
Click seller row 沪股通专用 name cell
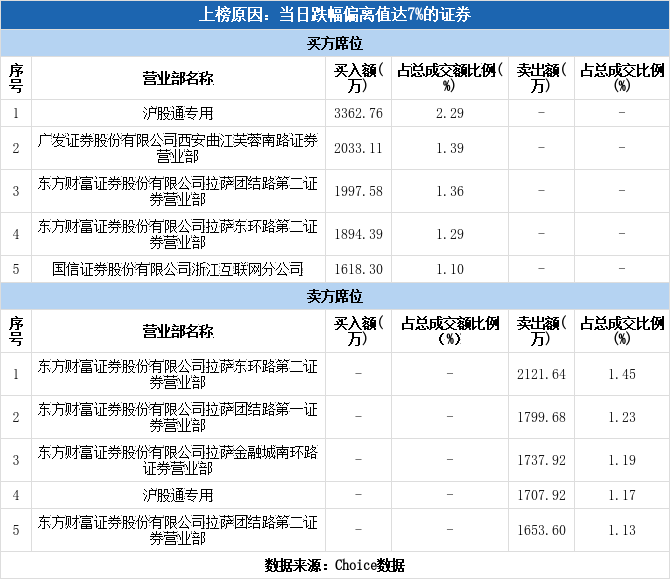click(178, 495)
